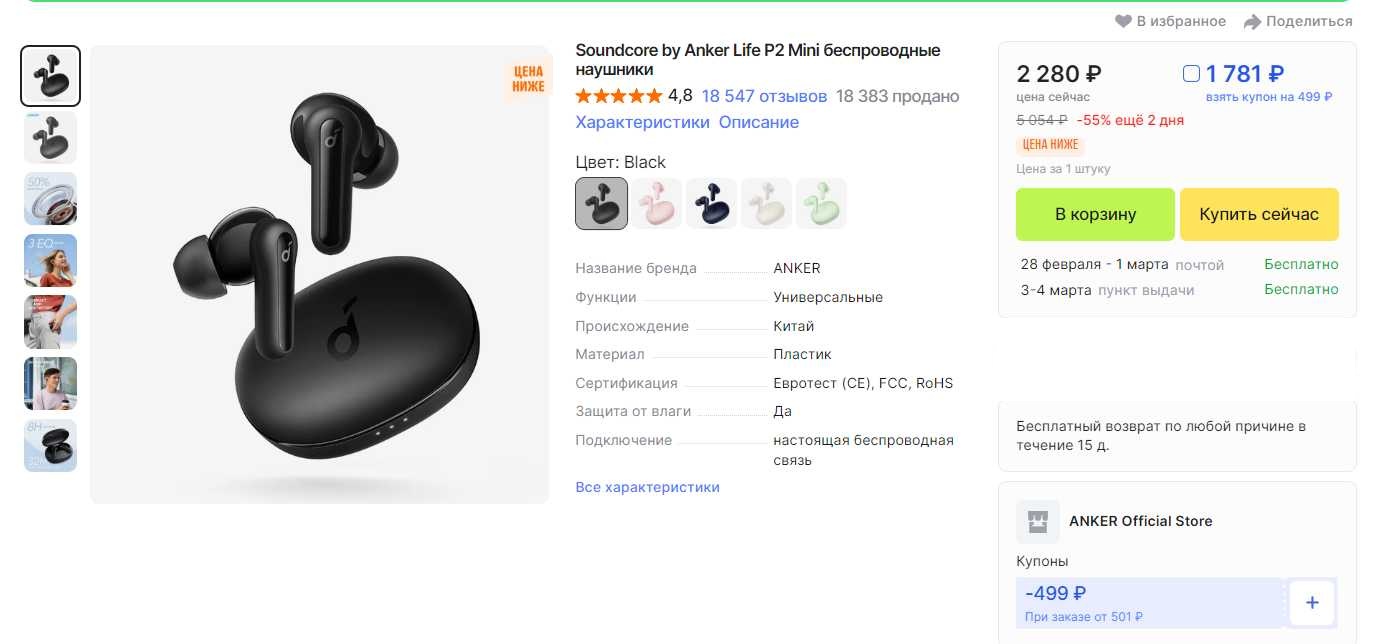
Task: Pick the dark blue earbuds color option
Action: tap(711, 204)
